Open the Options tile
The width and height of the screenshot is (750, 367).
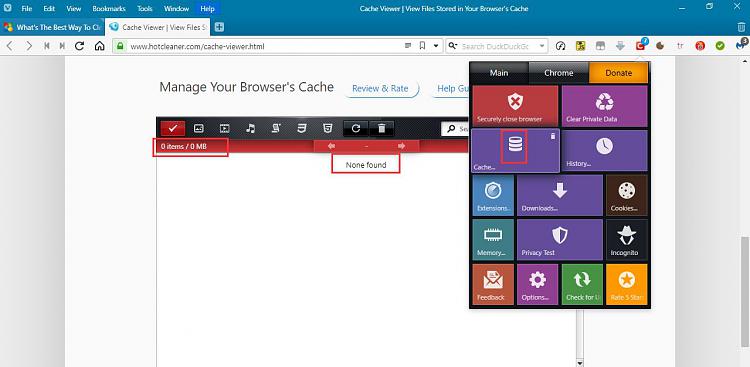(x=538, y=284)
